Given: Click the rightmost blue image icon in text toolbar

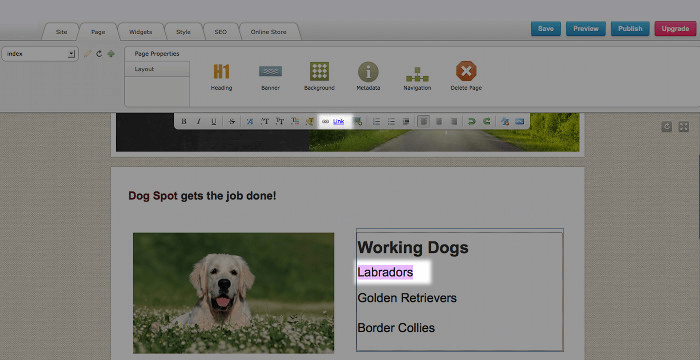Looking at the screenshot, I should (519, 121).
